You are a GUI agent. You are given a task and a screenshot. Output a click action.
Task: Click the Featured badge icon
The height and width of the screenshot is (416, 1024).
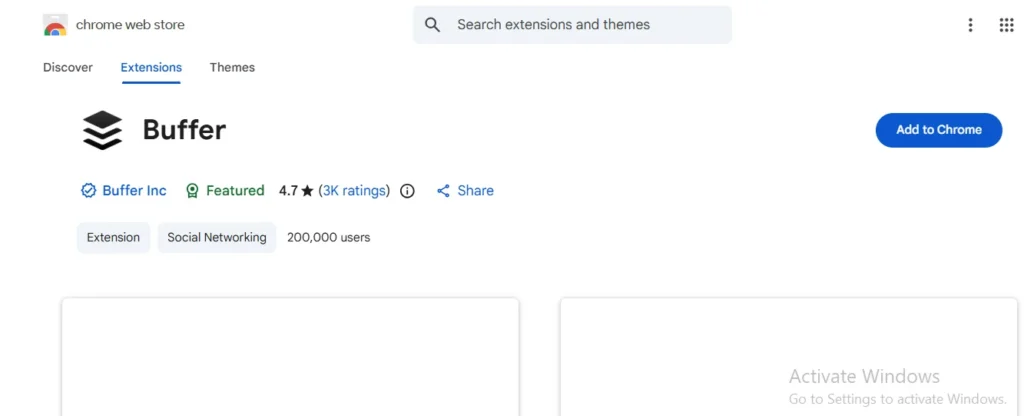pyautogui.click(x=192, y=191)
